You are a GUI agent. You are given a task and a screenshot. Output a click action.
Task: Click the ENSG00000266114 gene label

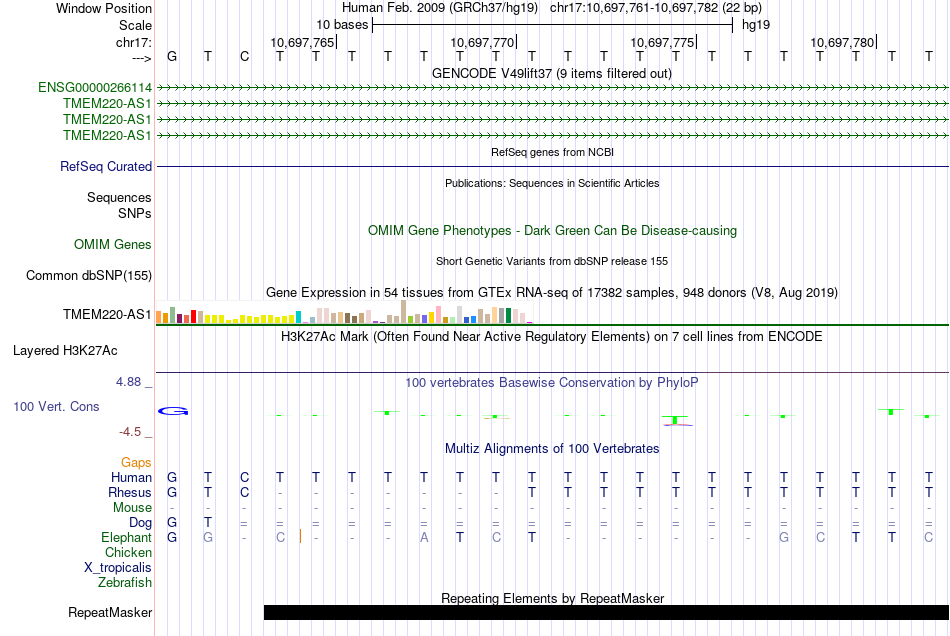[95, 88]
